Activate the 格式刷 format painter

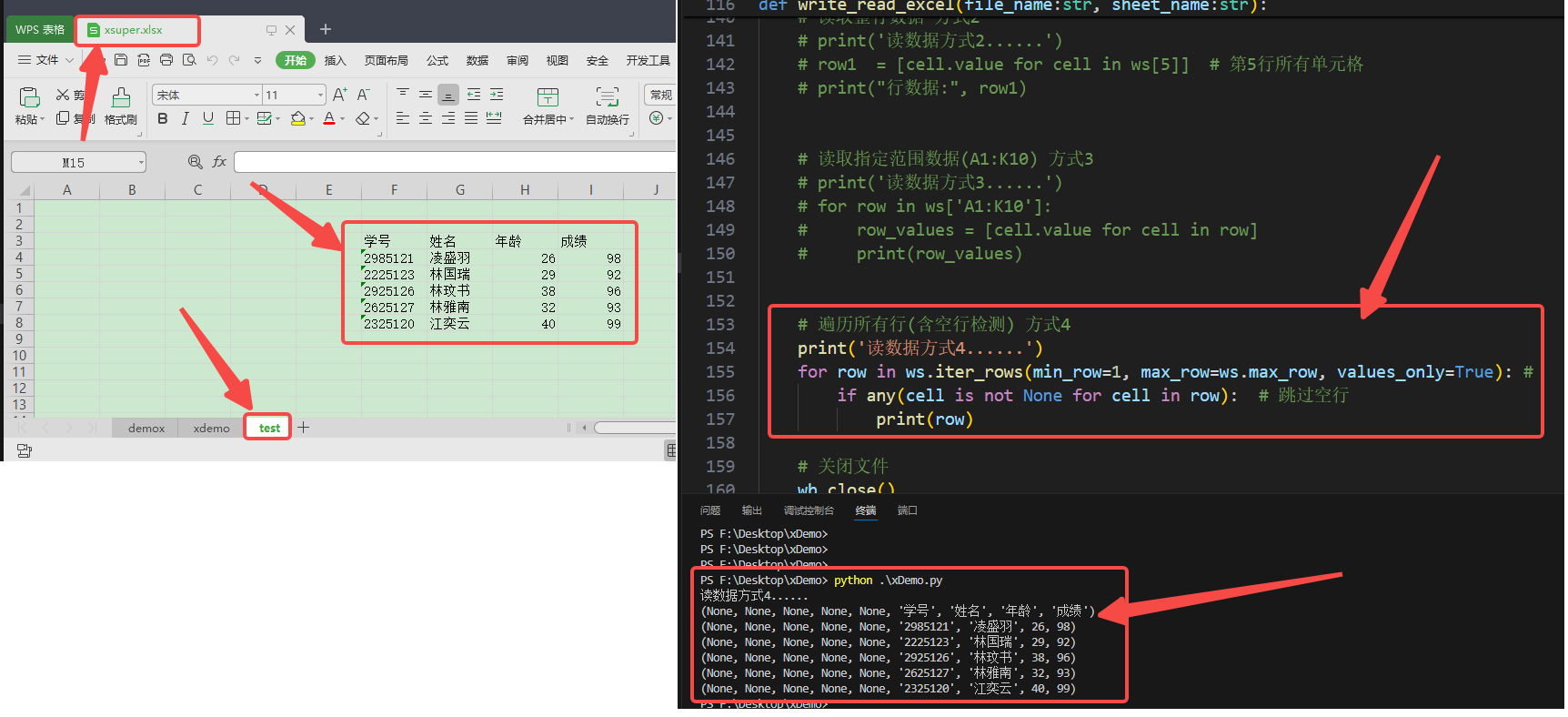120,106
